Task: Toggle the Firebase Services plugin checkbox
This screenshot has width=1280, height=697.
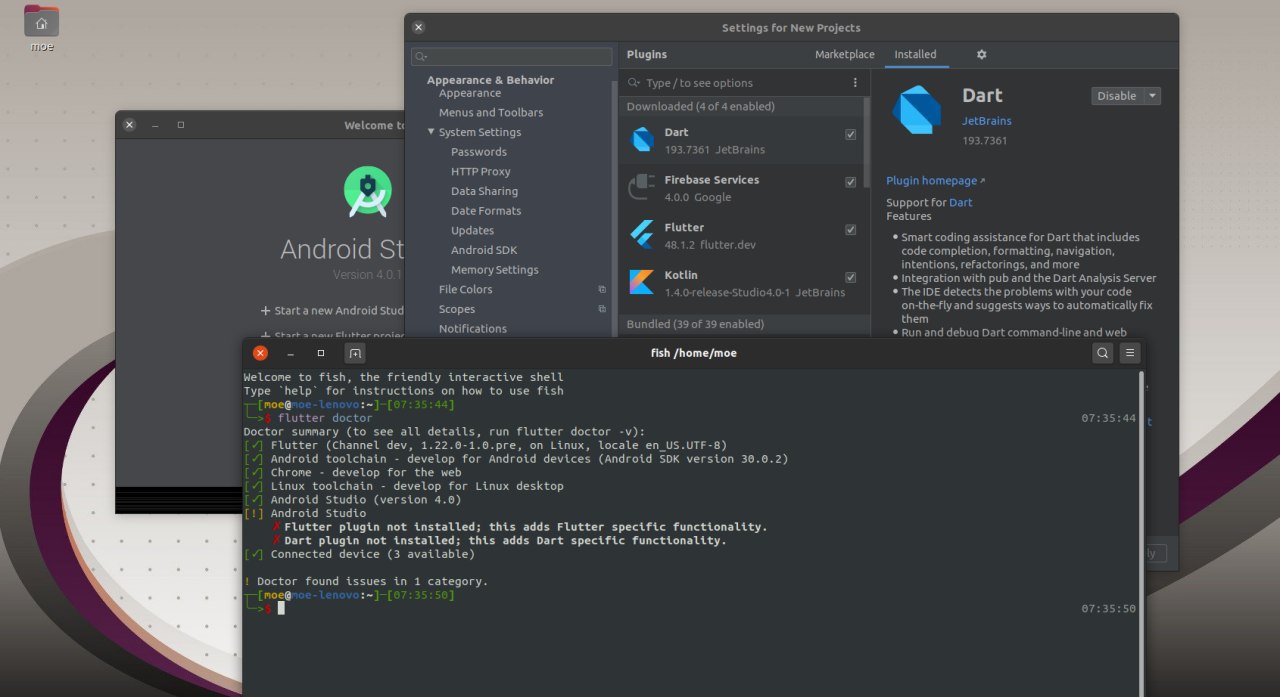Action: click(x=850, y=182)
